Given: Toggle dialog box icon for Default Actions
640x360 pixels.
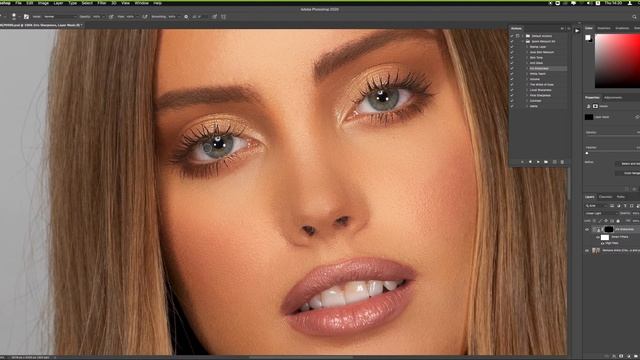Looking at the screenshot, I should (x=518, y=36).
